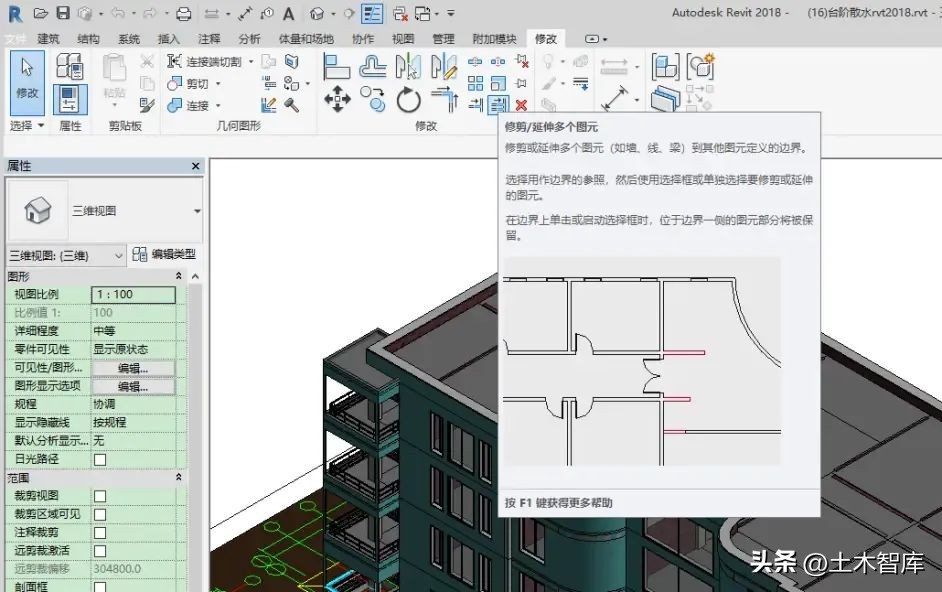Screen dimensions: 942x592
Task: Open the 视图 ribbon tab
Action: pyautogui.click(x=403, y=38)
